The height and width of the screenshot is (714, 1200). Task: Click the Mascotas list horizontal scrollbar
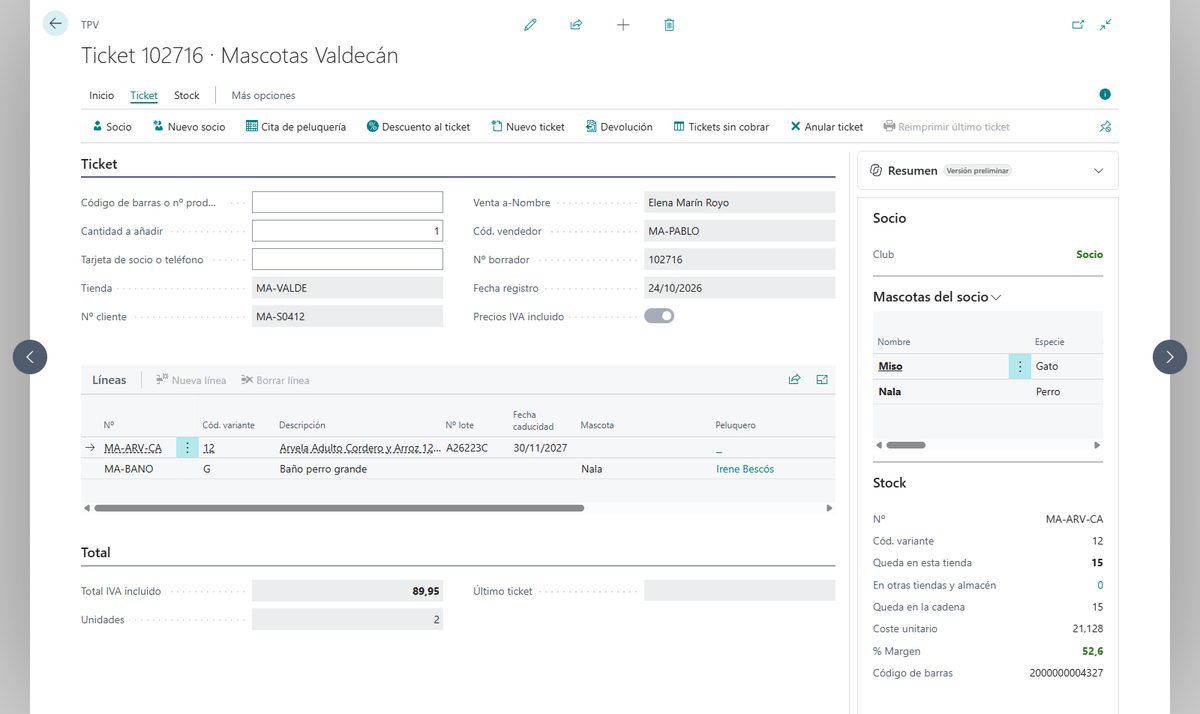(x=906, y=445)
